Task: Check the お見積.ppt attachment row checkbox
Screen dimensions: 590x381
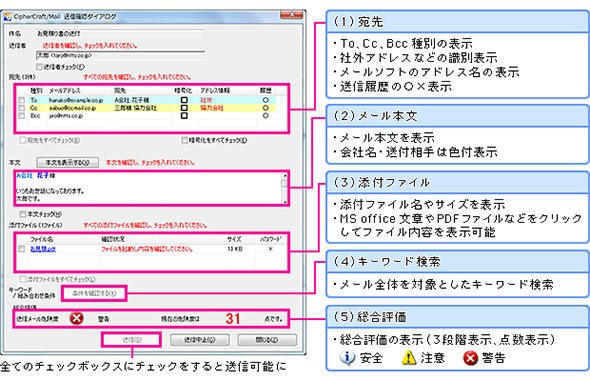Action: (x=21, y=249)
